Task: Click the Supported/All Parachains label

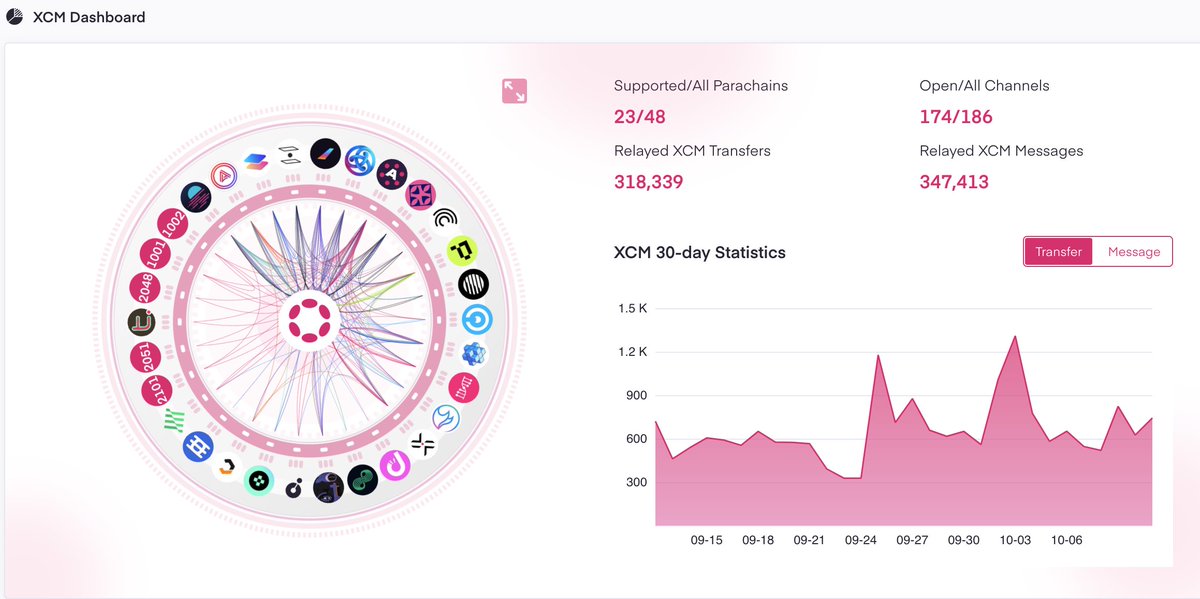Action: pos(701,85)
